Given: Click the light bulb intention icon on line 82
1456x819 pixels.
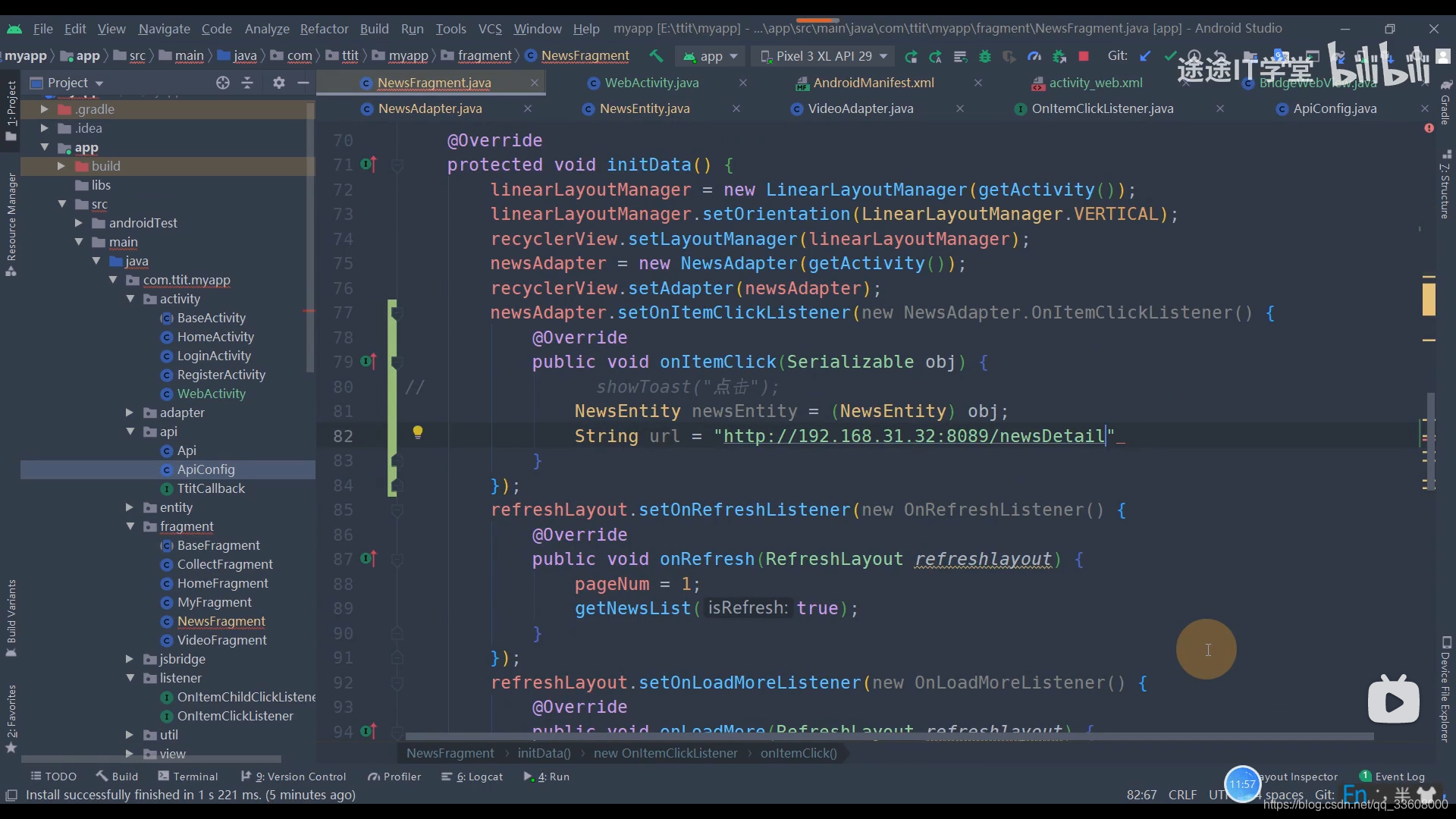Looking at the screenshot, I should (x=417, y=432).
